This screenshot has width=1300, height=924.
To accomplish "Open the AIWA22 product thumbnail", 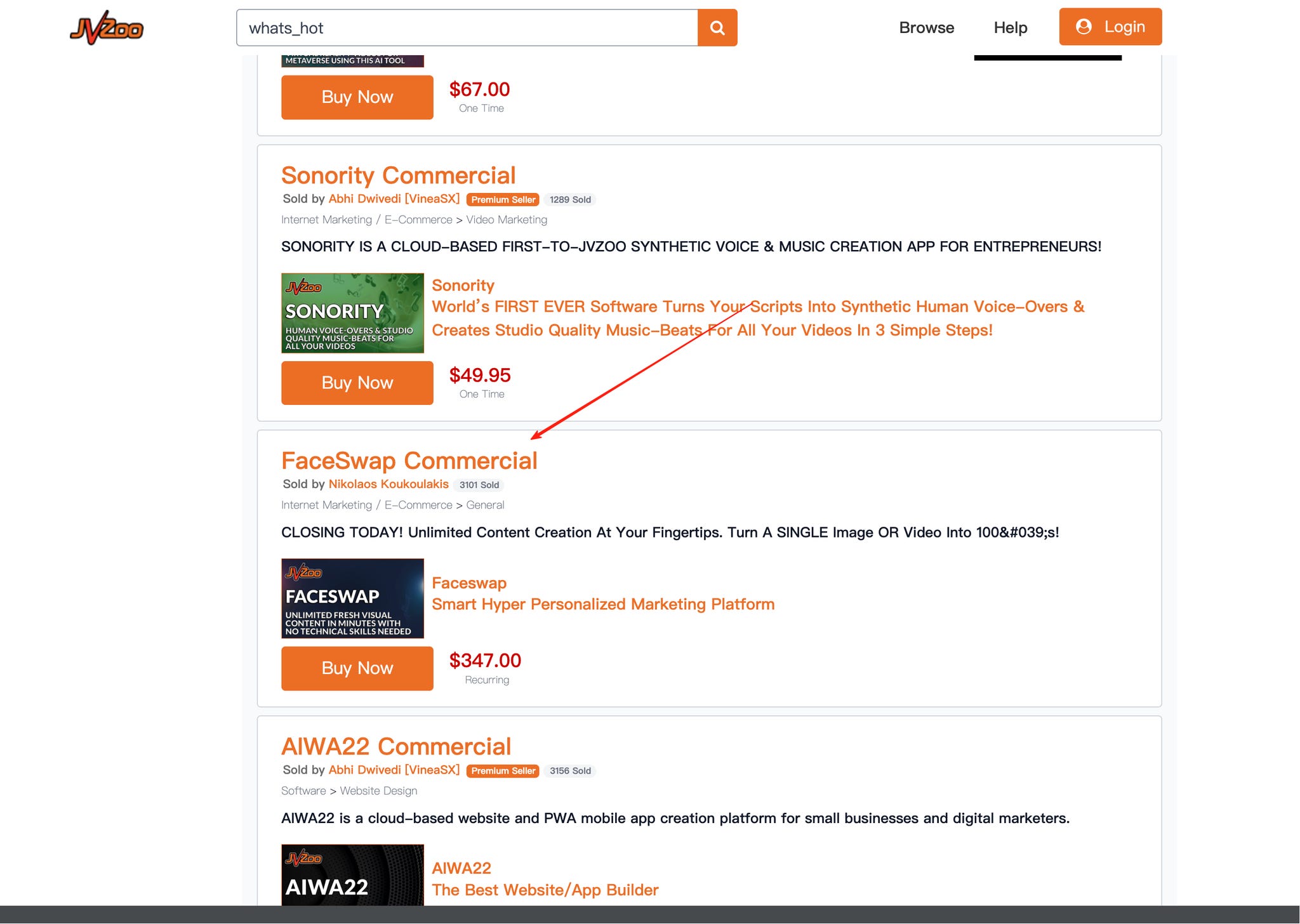I will 352,876.
